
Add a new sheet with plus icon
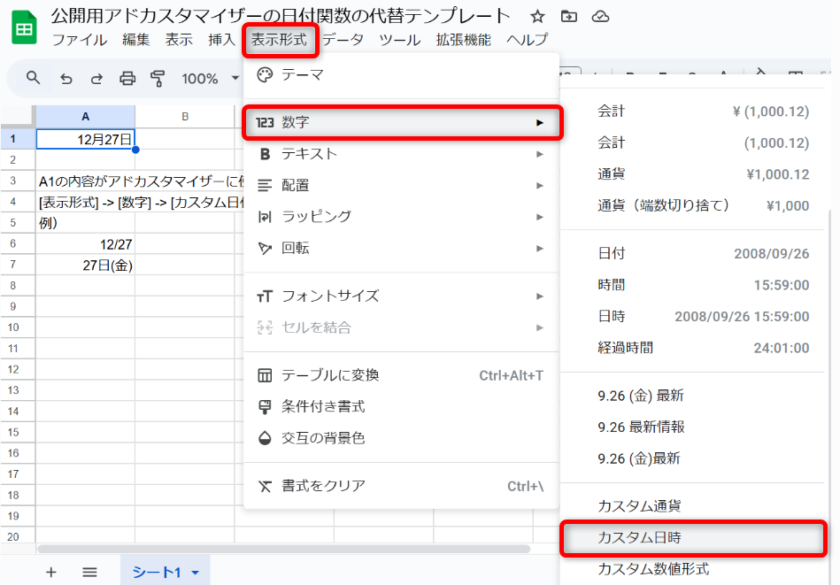[x=51, y=572]
